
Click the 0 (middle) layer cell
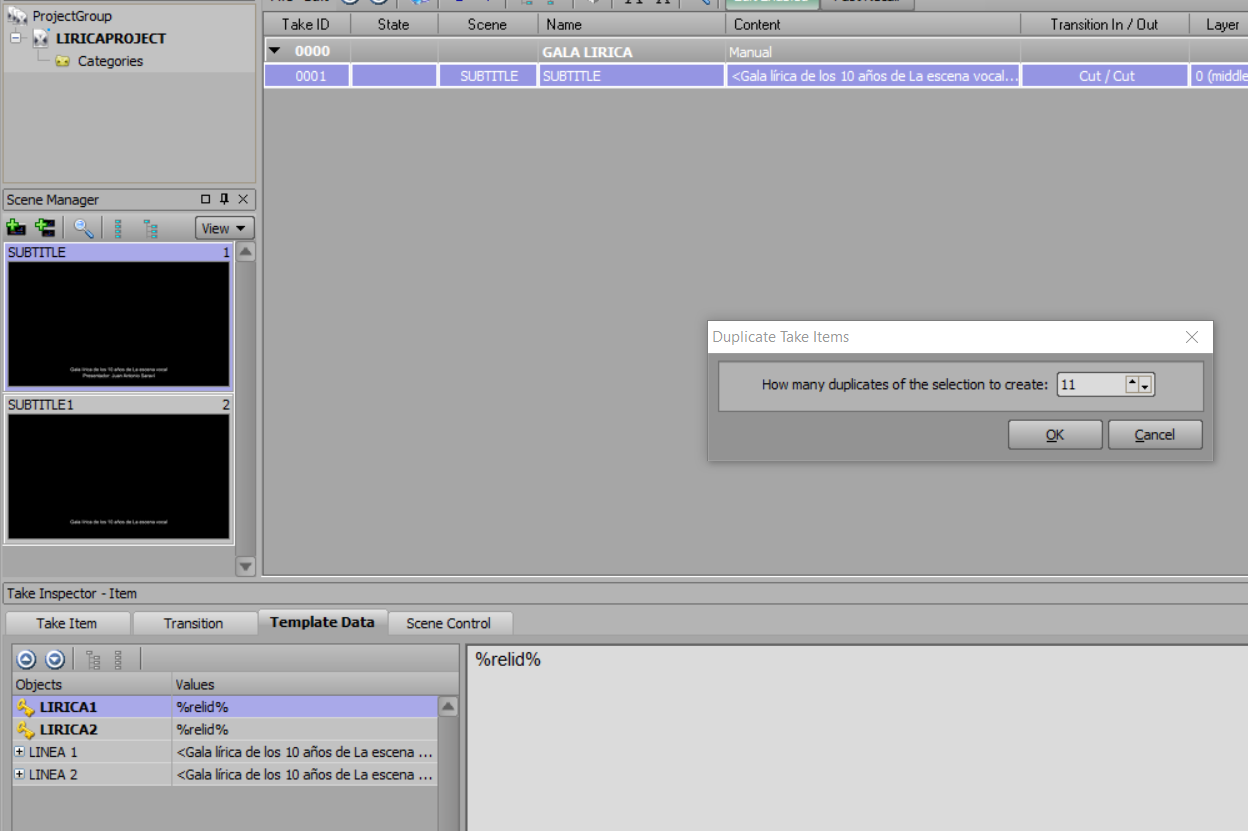(x=1219, y=75)
